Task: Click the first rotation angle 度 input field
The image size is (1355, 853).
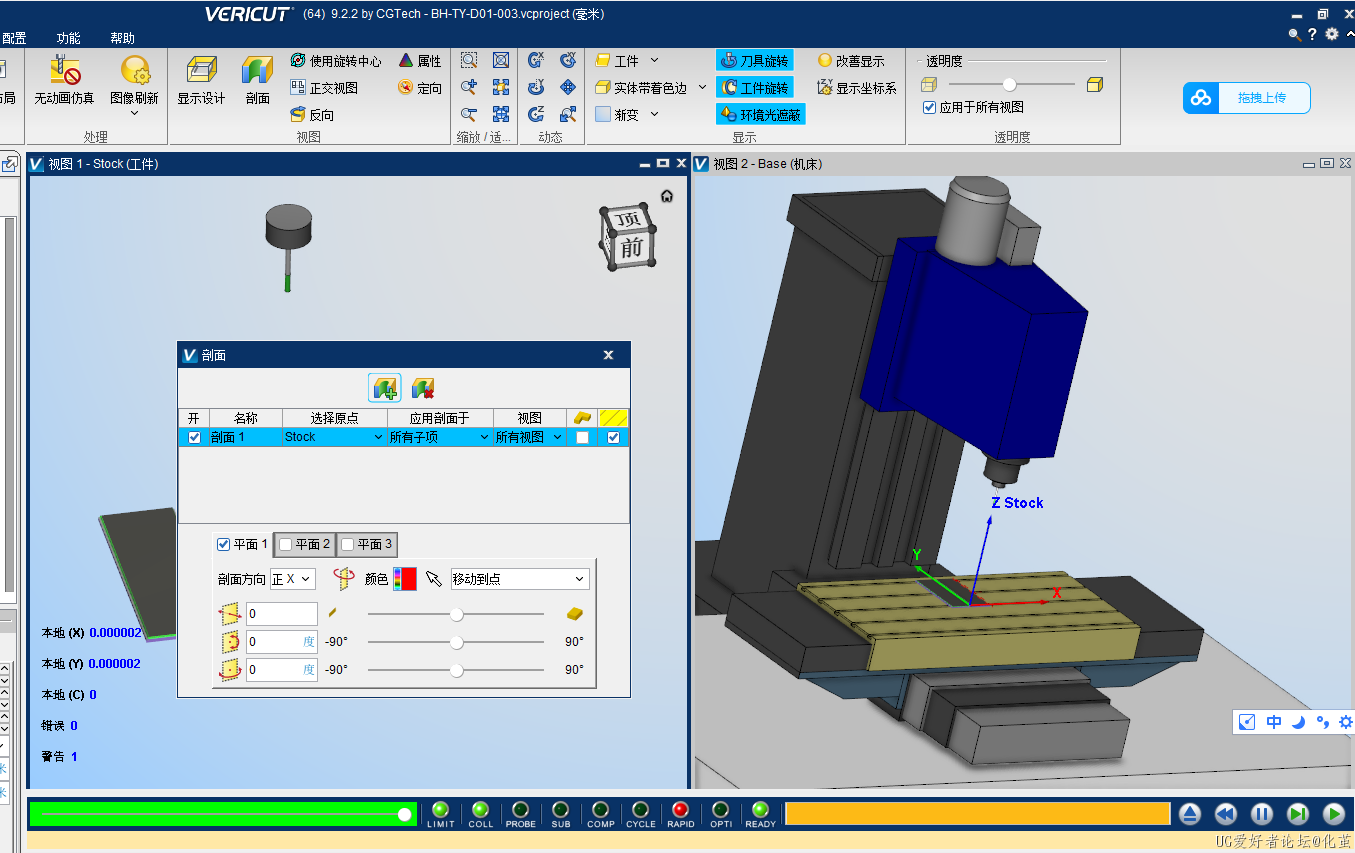Action: pos(282,642)
